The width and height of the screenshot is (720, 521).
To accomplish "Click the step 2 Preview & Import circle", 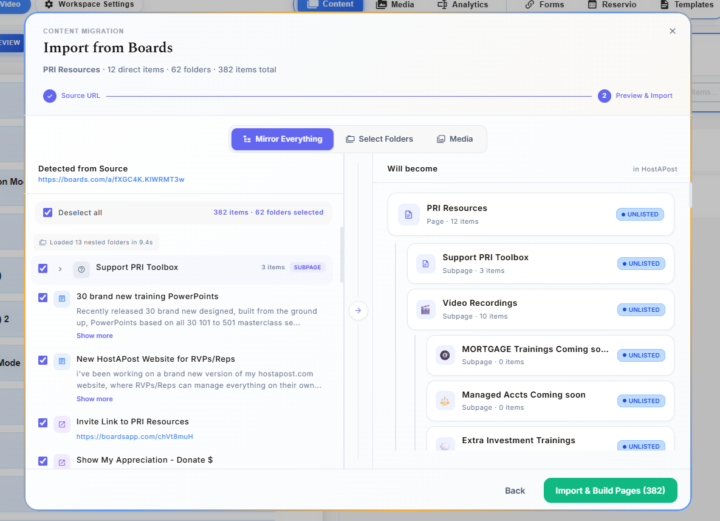I will point(604,95).
